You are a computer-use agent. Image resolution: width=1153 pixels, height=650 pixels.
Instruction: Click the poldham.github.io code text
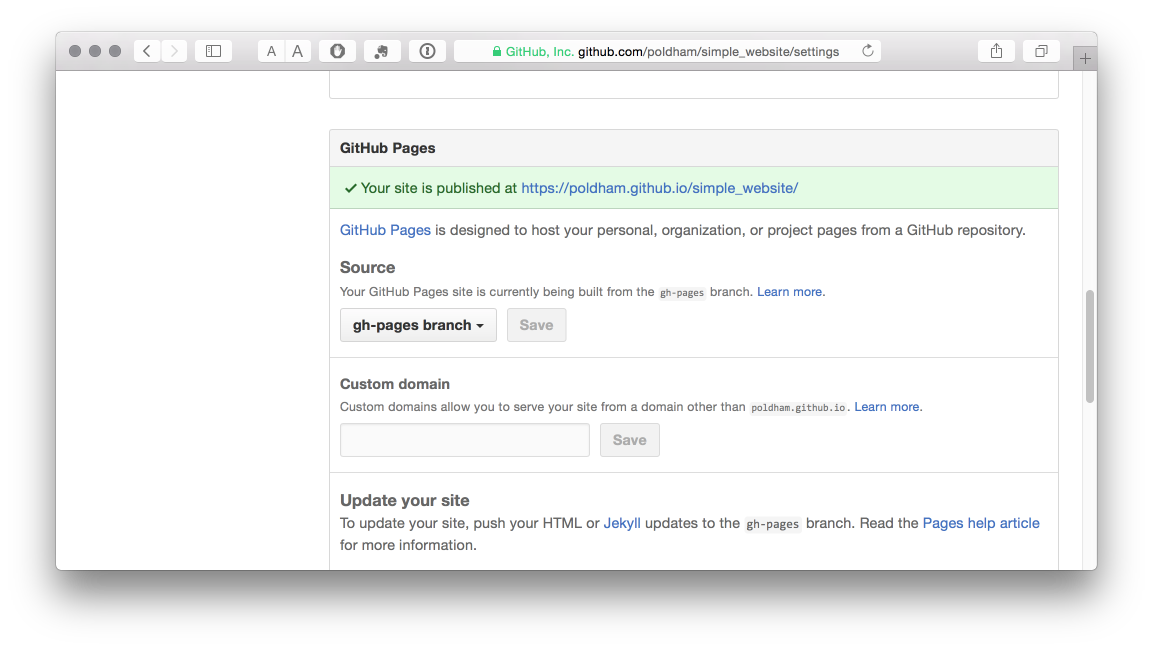(x=798, y=407)
